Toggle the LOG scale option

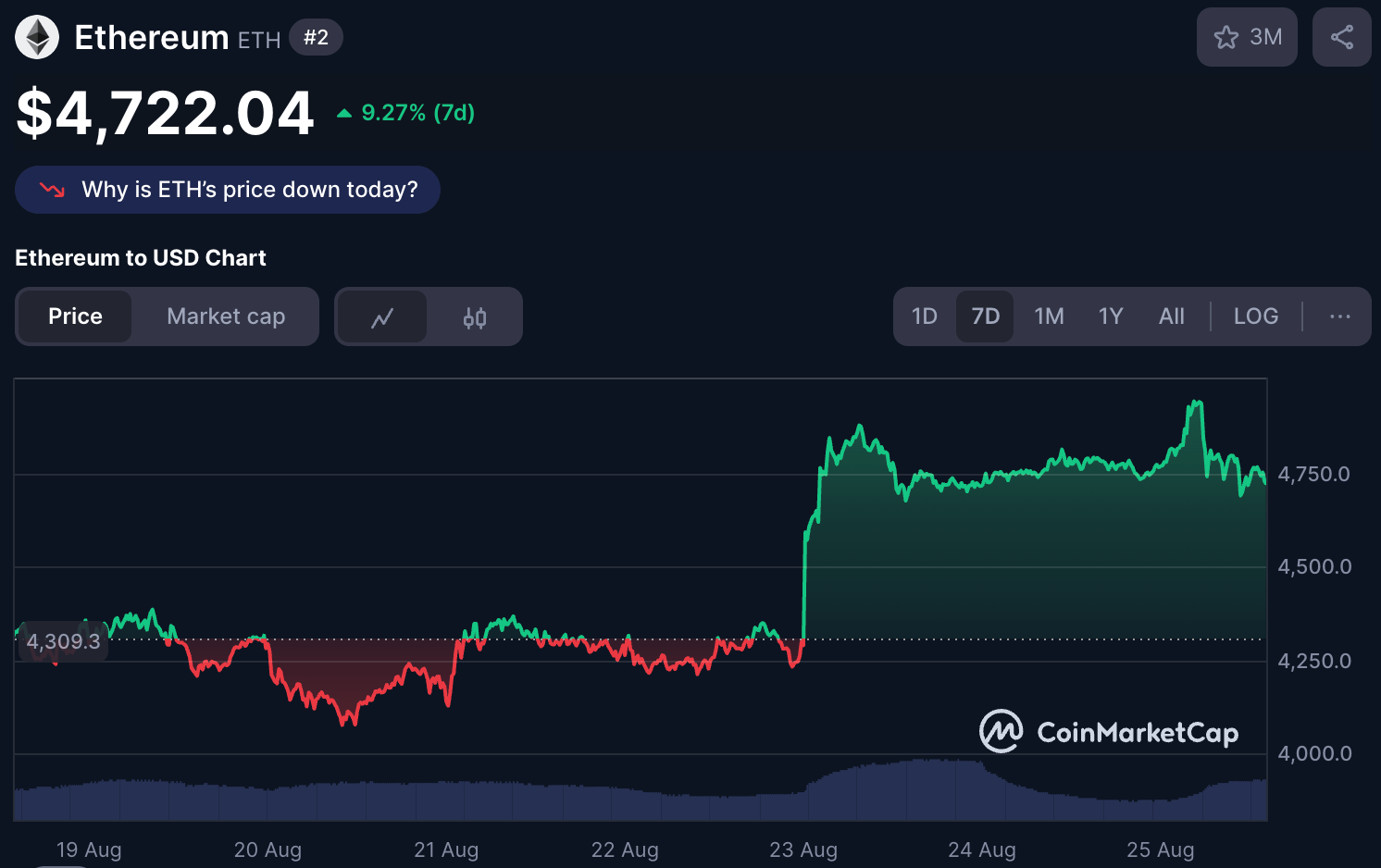[x=1256, y=316]
